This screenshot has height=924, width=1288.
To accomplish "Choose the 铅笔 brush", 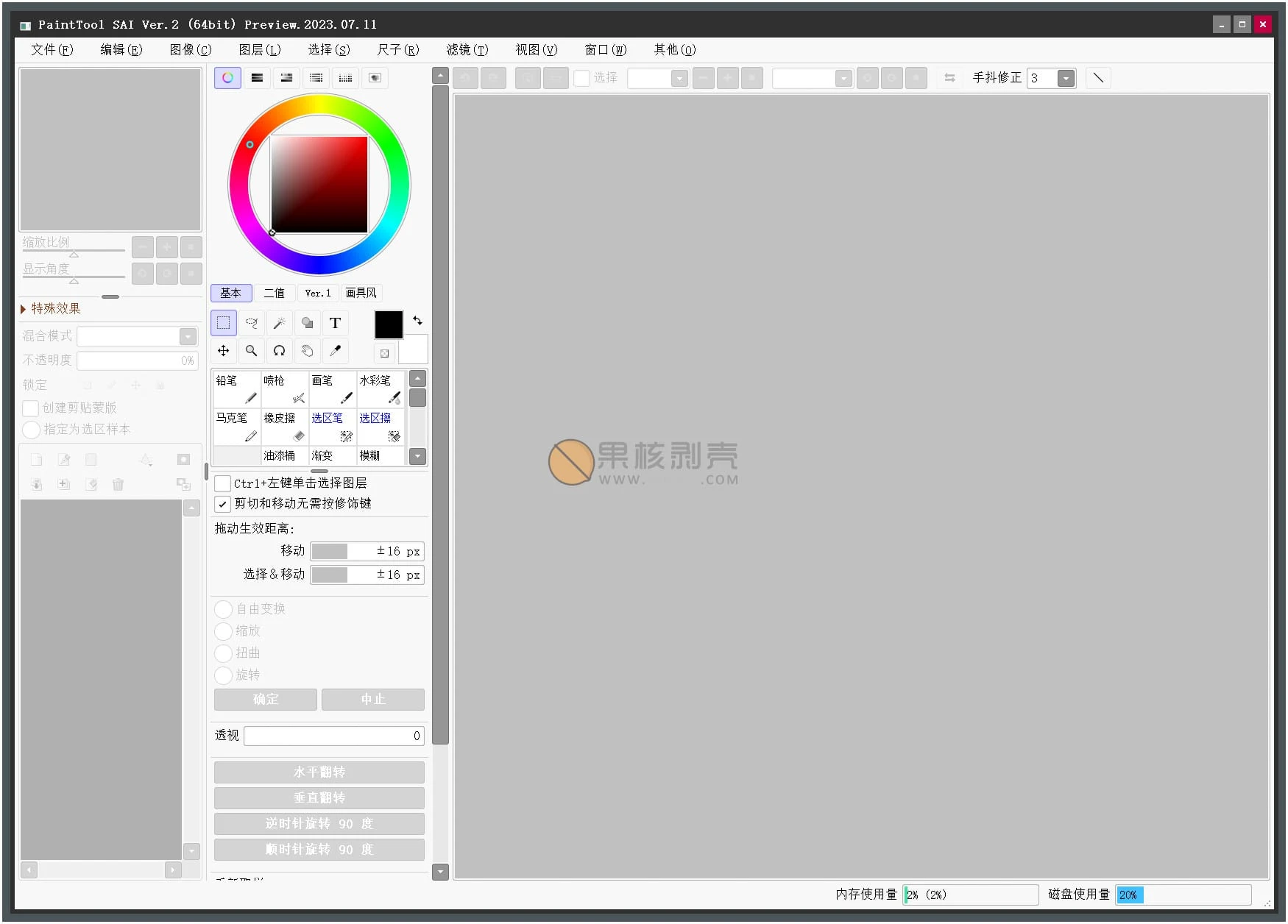I will point(236,388).
